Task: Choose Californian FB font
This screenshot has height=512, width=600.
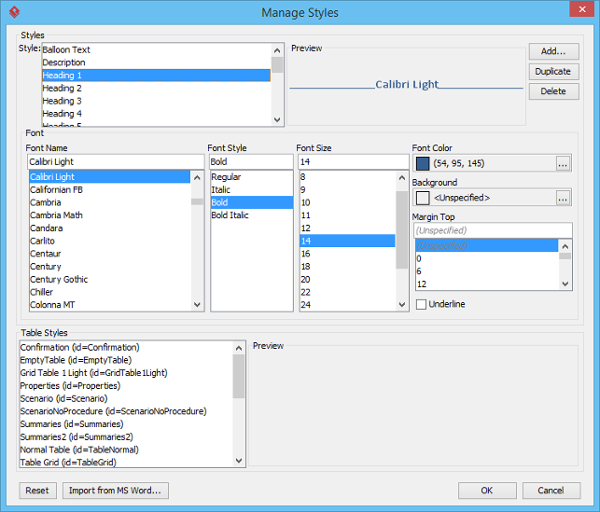Action: 110,190
